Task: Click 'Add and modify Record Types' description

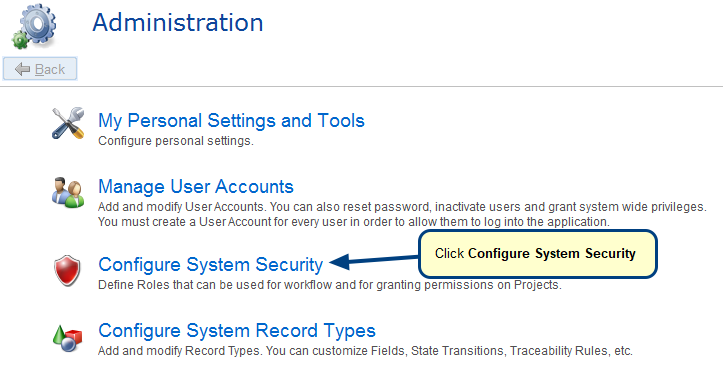Action: coord(365,351)
